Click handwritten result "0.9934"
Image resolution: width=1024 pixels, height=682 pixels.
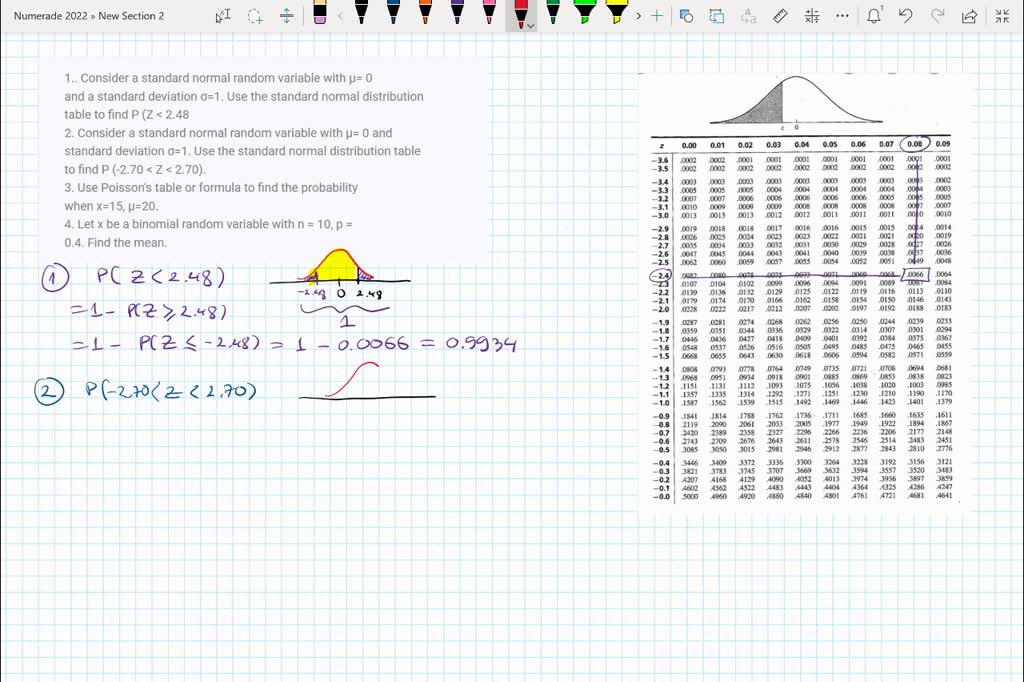coord(481,343)
